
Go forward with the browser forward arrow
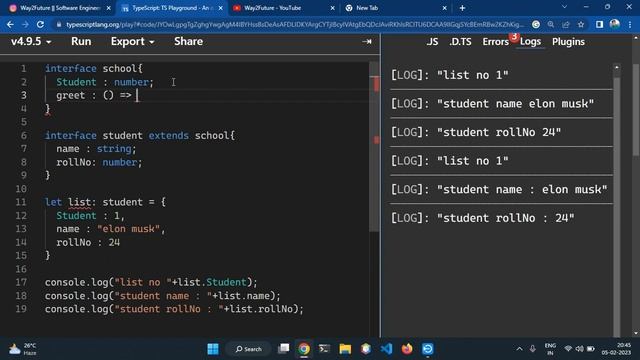(x=25, y=24)
